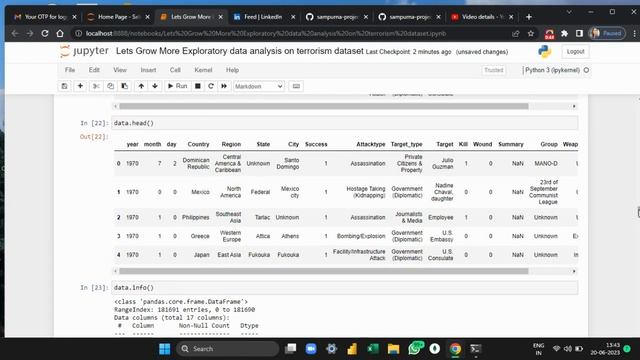Viewport: 640px width, 360px height.
Task: Switch to the Gmail OTP tab
Action: (45, 17)
